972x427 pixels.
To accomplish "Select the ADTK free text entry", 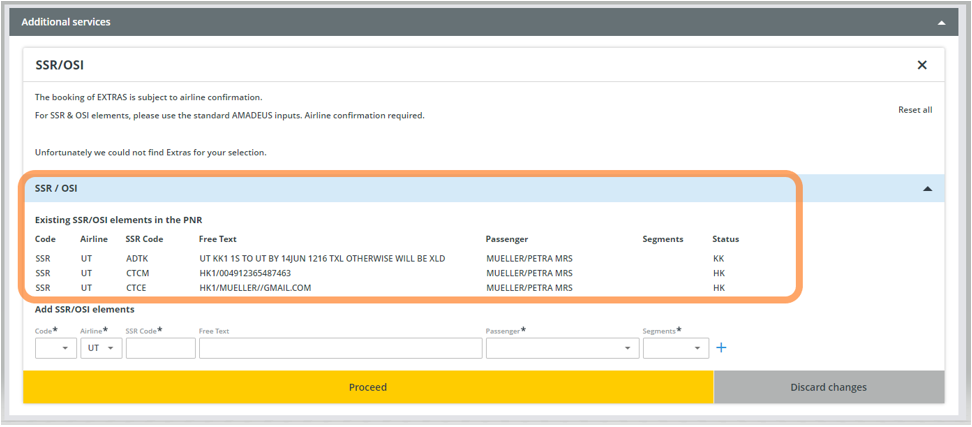I will pyautogui.click(x=322, y=259).
